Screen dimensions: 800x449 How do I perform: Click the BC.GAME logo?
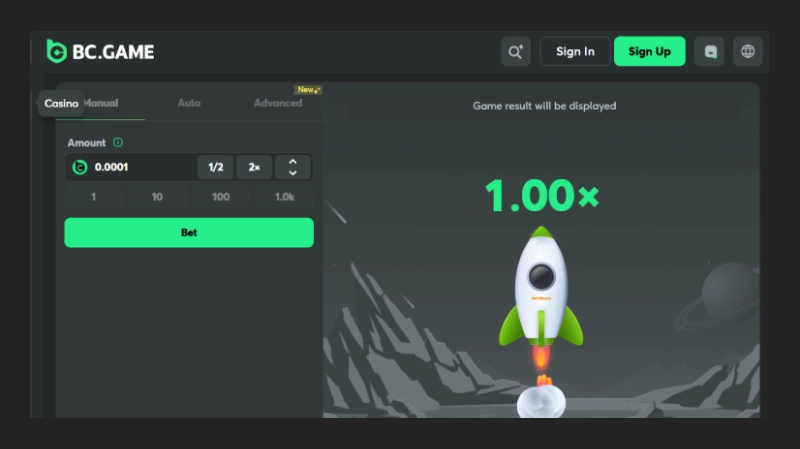tap(100, 51)
